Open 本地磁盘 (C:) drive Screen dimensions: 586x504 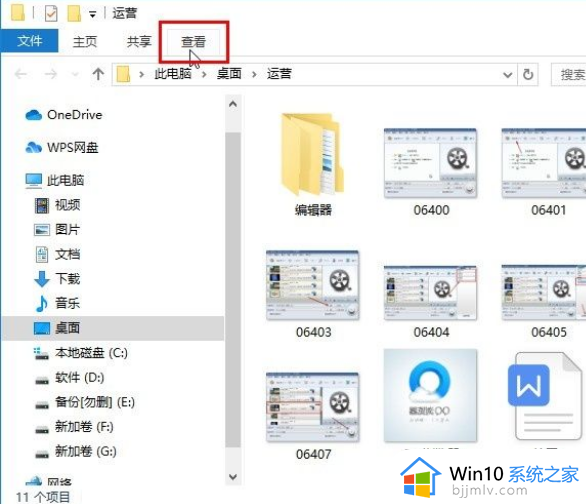pyautogui.click(x=91, y=353)
